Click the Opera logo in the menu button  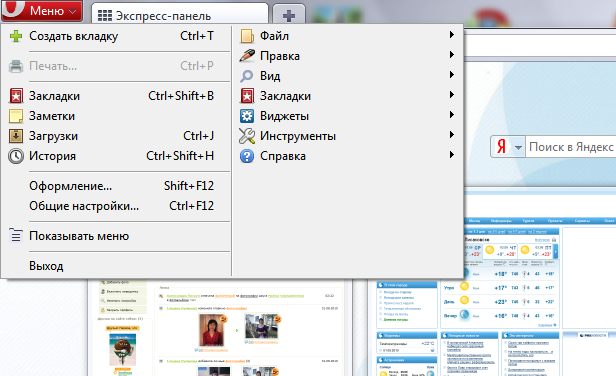pyautogui.click(x=13, y=8)
